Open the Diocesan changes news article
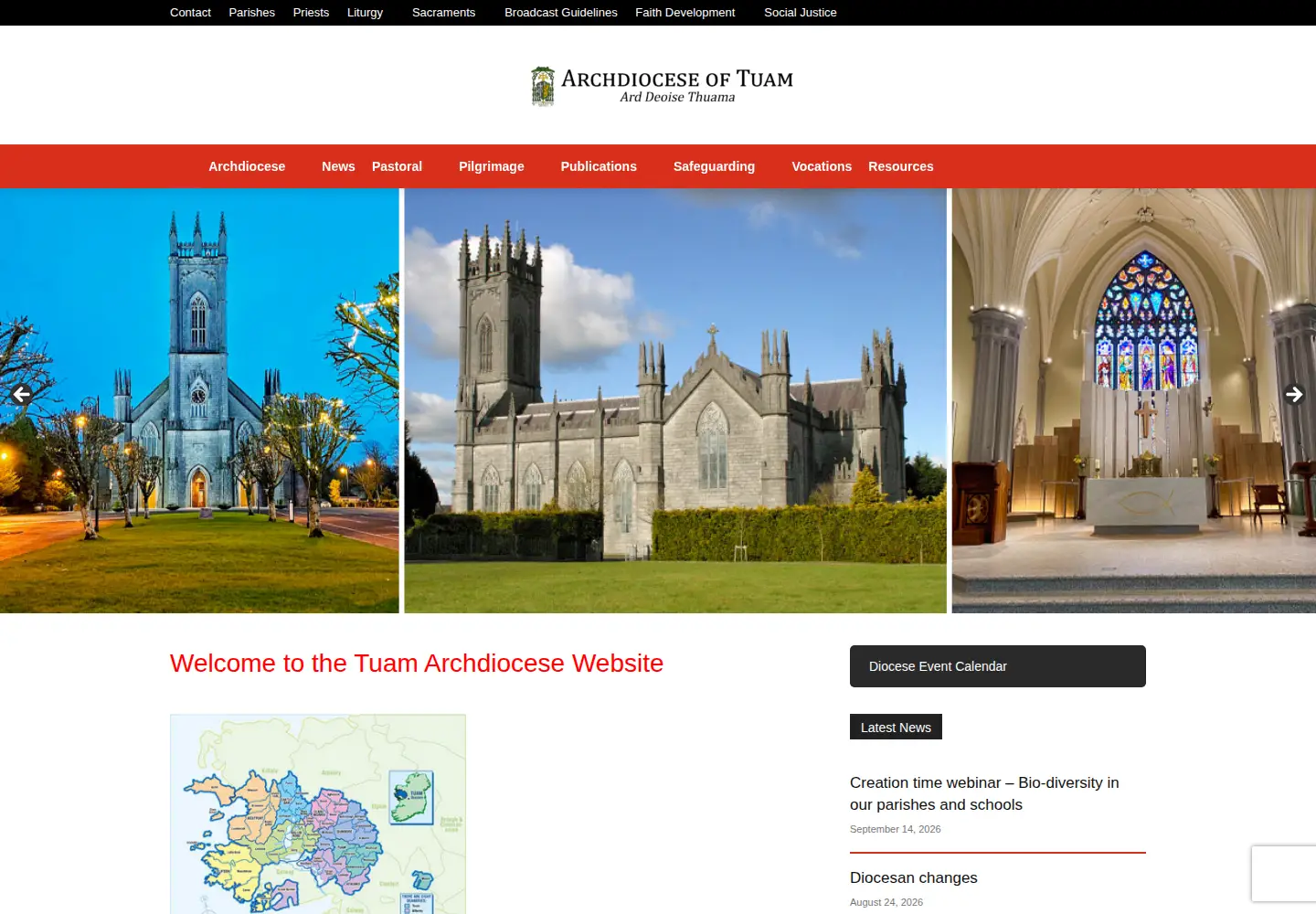This screenshot has height=914, width=1316. pos(914,877)
